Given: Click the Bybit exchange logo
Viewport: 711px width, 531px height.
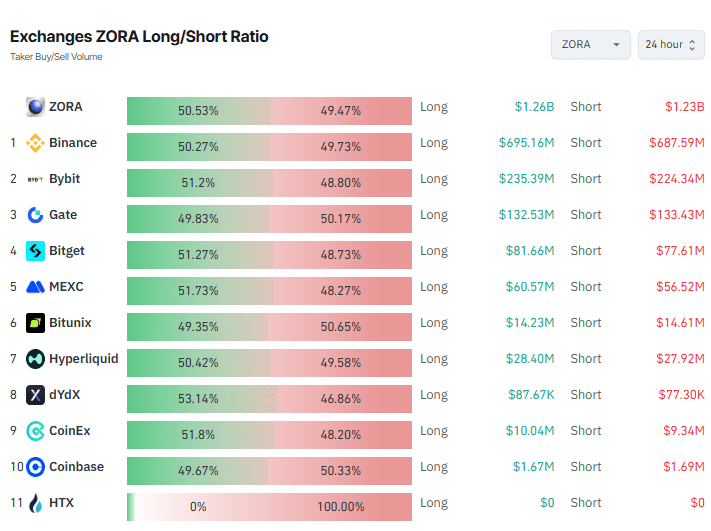Looking at the screenshot, I should pyautogui.click(x=35, y=179).
